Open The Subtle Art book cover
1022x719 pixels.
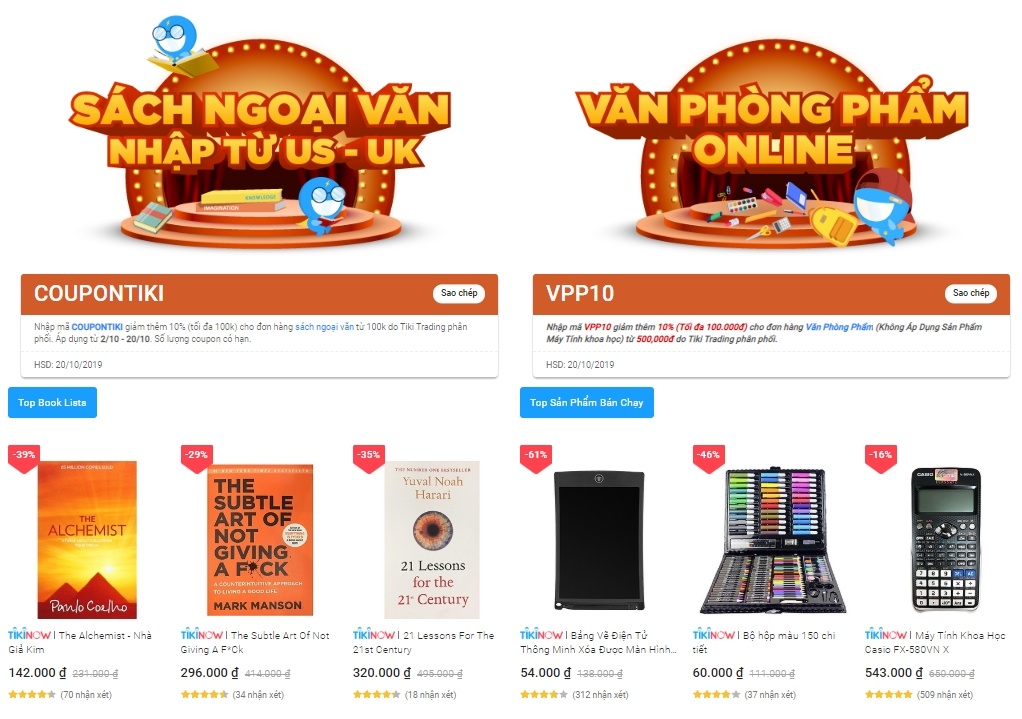260,540
